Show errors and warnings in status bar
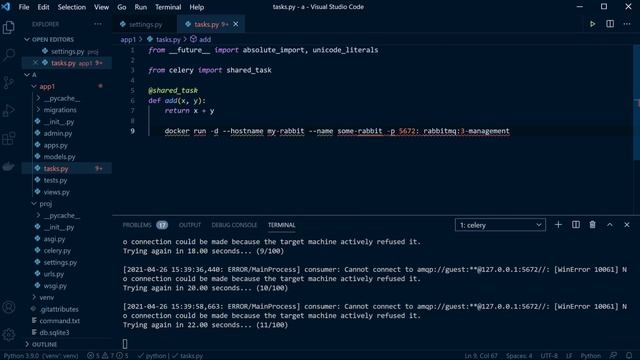The width and height of the screenshot is (640, 360). tap(108, 356)
